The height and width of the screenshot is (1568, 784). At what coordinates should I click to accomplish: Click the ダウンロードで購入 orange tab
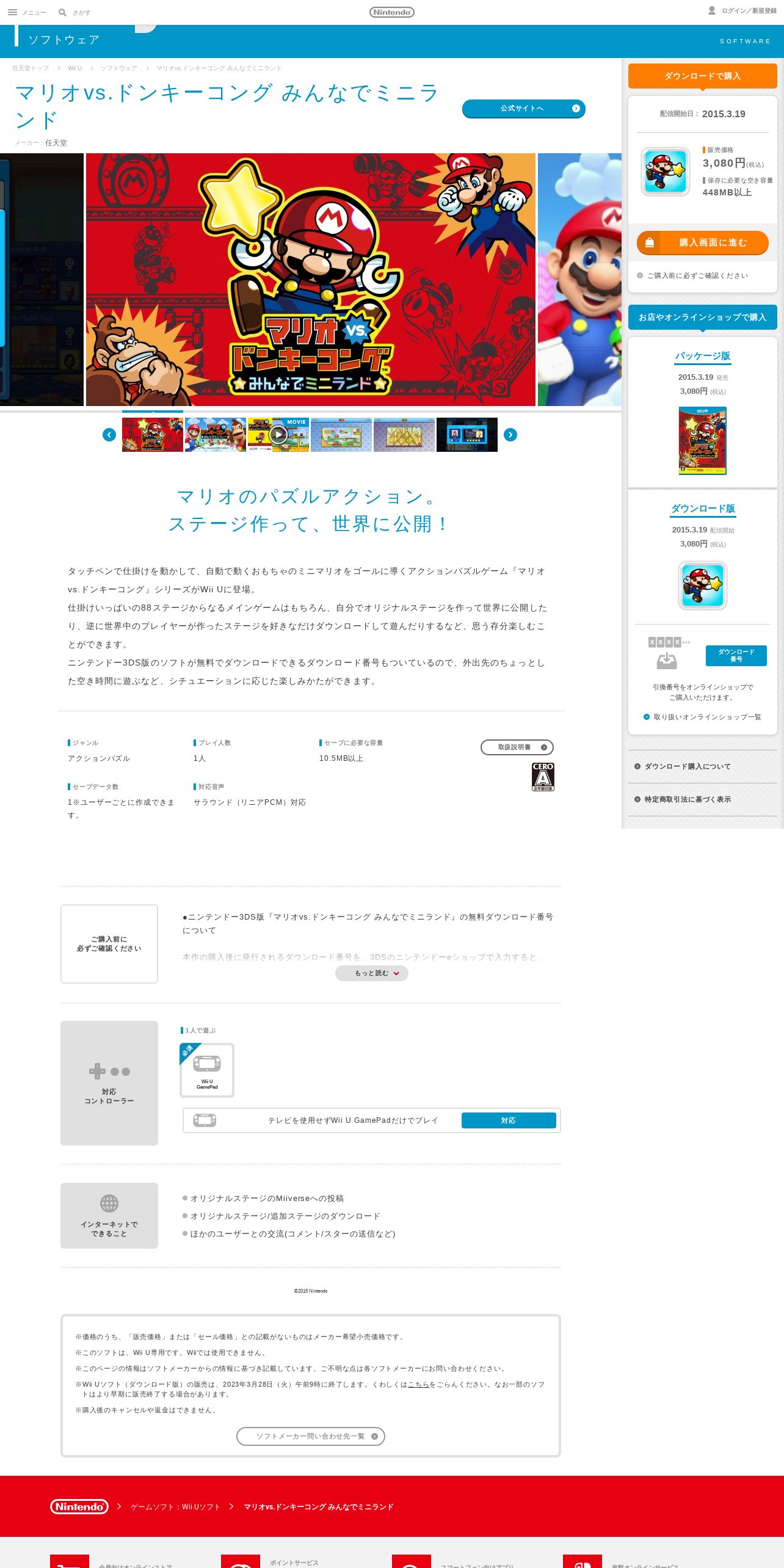703,76
